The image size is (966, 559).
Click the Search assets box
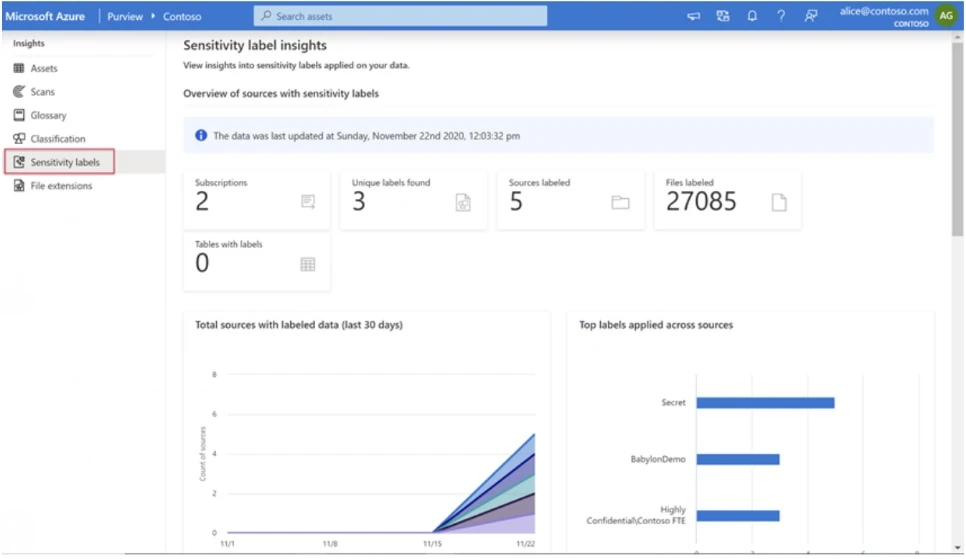coord(400,16)
